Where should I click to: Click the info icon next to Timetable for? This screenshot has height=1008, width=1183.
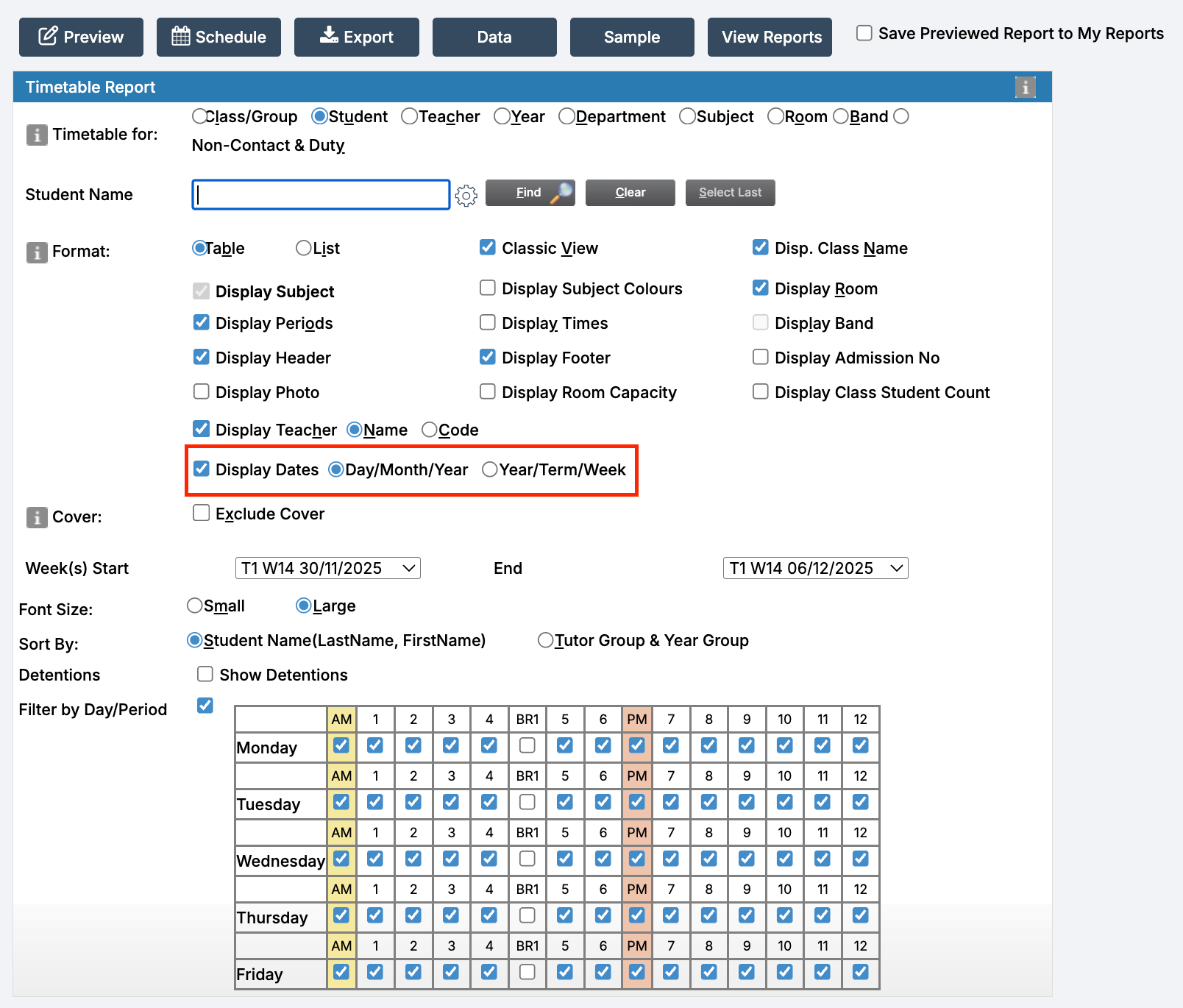tap(37, 135)
